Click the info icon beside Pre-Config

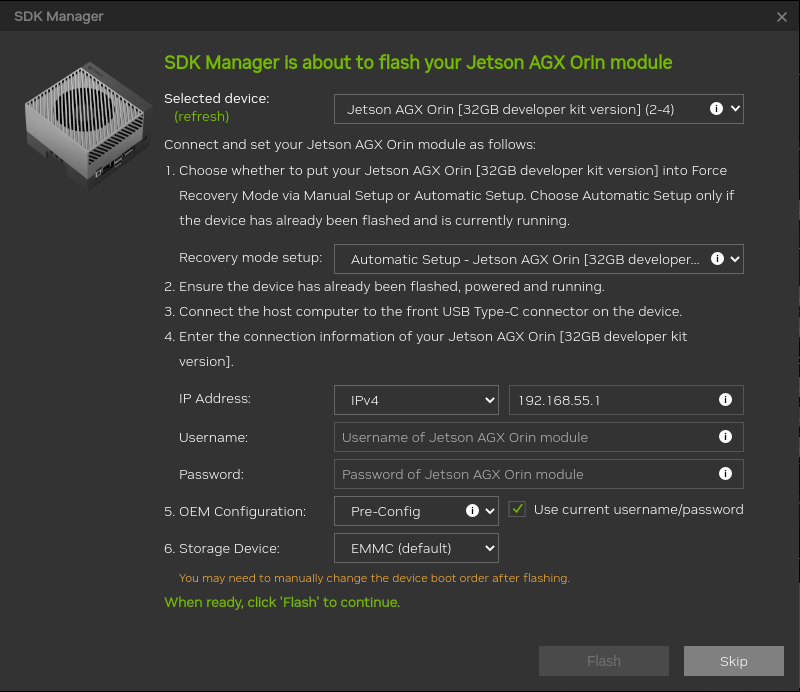[x=472, y=511]
